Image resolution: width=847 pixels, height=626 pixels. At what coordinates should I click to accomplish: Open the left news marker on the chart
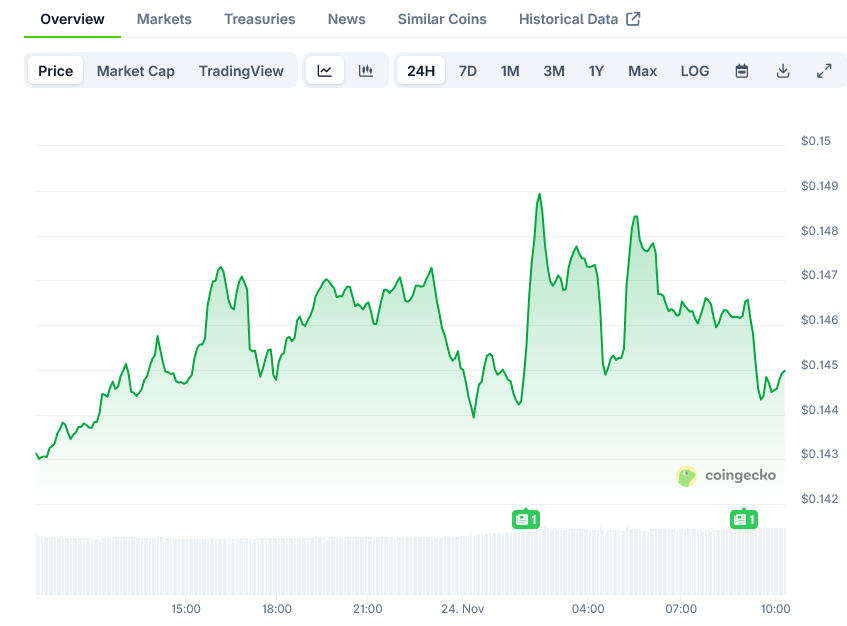[525, 519]
